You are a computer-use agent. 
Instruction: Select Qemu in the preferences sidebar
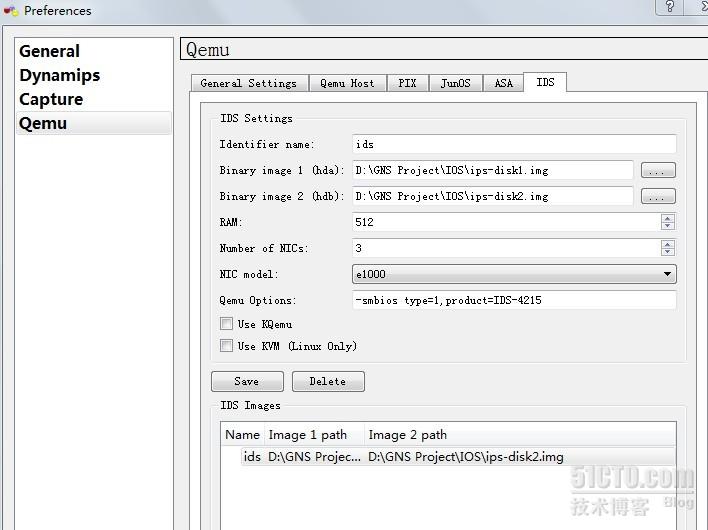93,123
